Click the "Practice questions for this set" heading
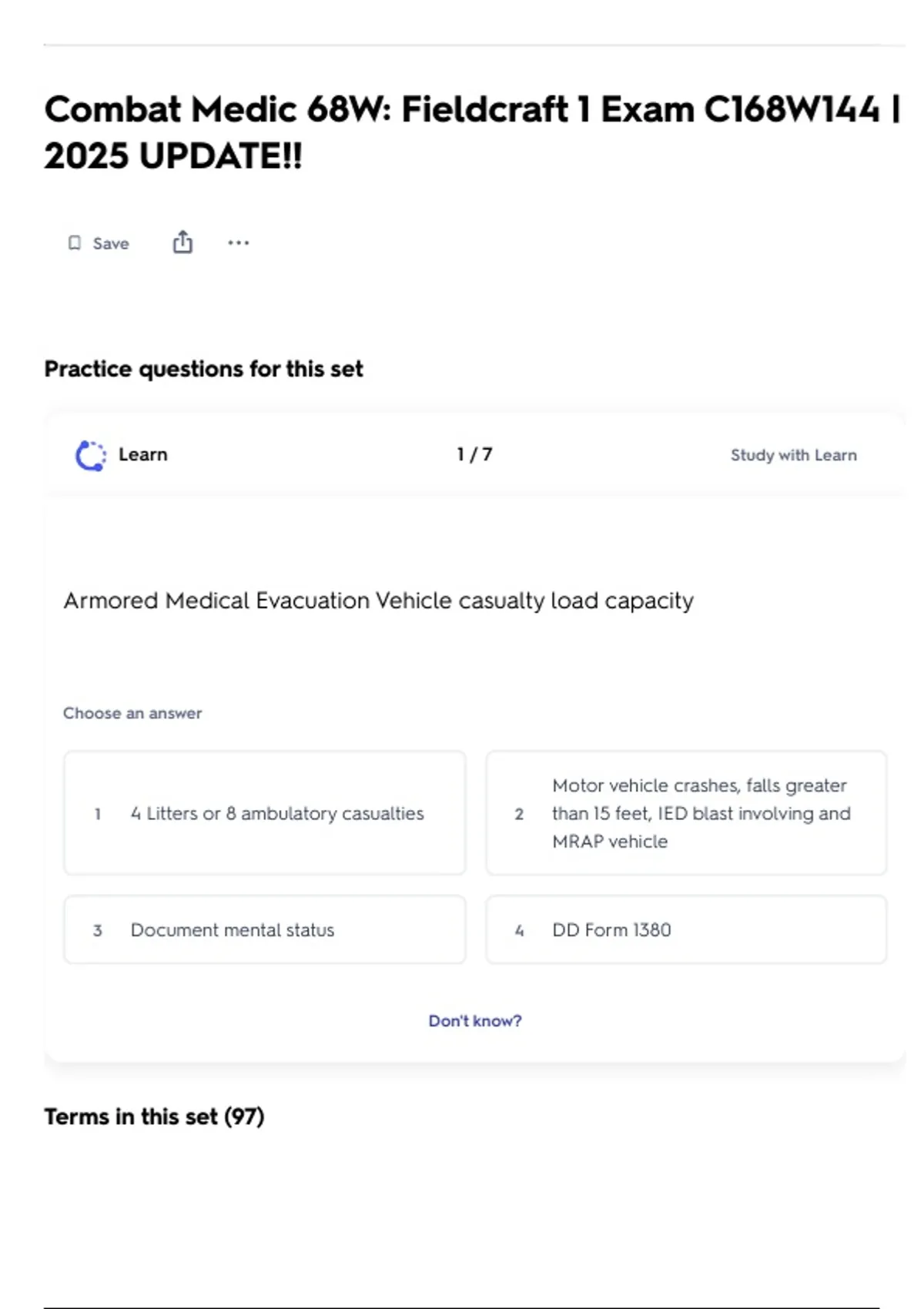This screenshot has height=1309, width=924. click(x=203, y=369)
